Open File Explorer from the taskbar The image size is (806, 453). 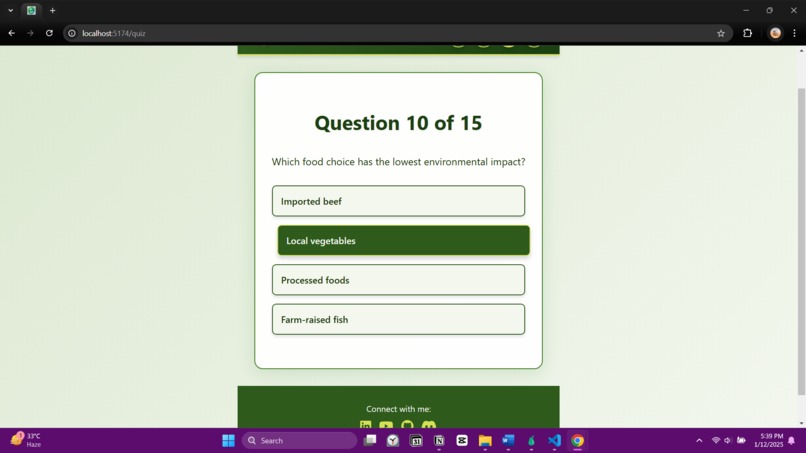pos(485,441)
